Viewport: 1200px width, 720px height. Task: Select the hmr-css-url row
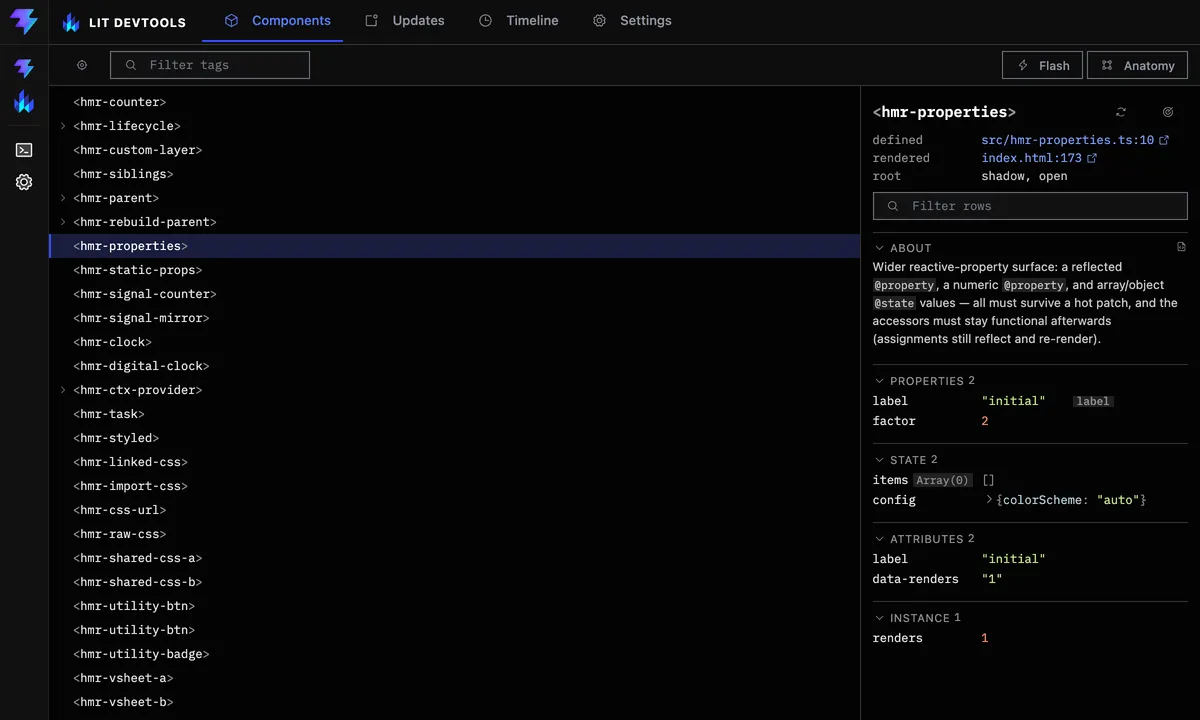pos(455,510)
